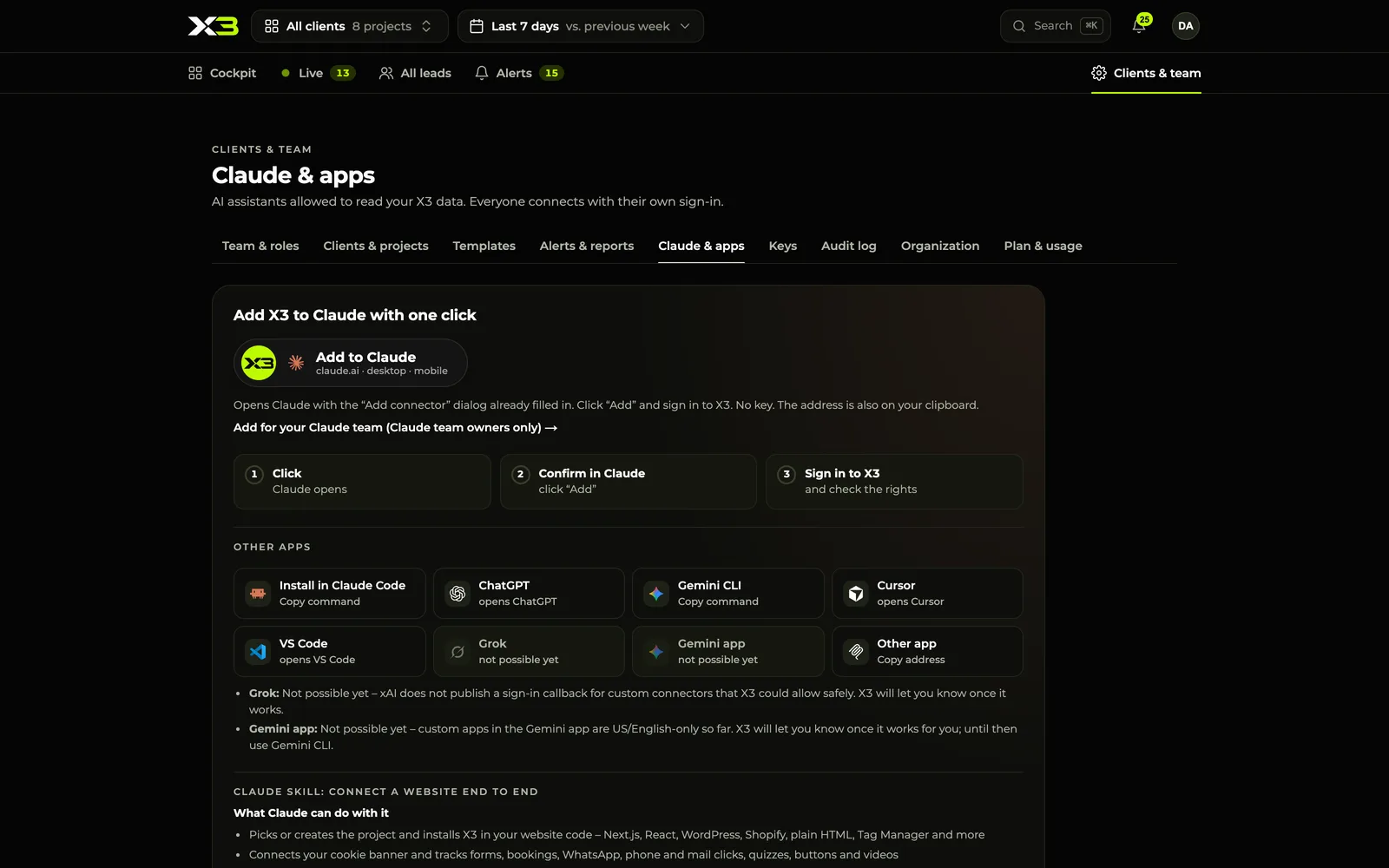The width and height of the screenshot is (1389, 868).
Task: Click the green X3 badge in Add to Claude
Action: [259, 363]
